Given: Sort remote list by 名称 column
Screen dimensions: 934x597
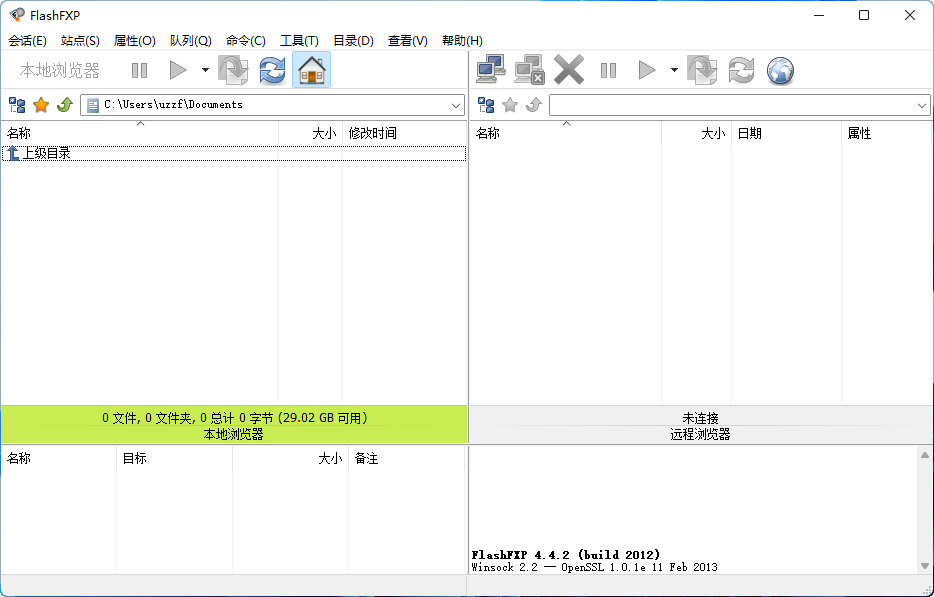Looking at the screenshot, I should click(x=566, y=133).
